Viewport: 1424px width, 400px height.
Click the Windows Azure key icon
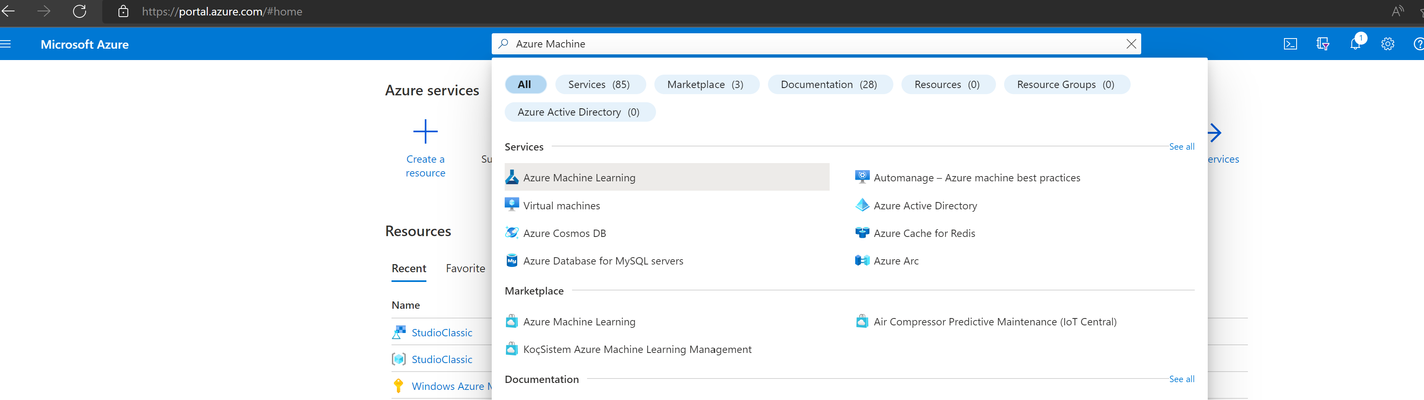[x=399, y=386]
